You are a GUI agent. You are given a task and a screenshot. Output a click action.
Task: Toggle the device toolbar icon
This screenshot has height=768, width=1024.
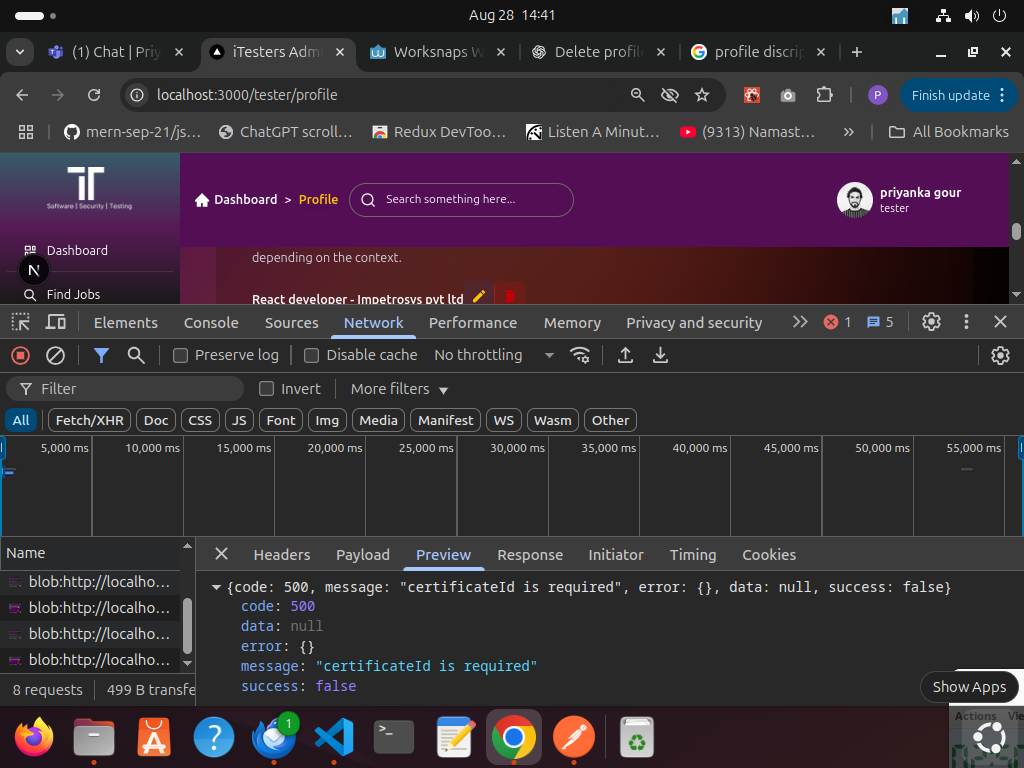(56, 322)
